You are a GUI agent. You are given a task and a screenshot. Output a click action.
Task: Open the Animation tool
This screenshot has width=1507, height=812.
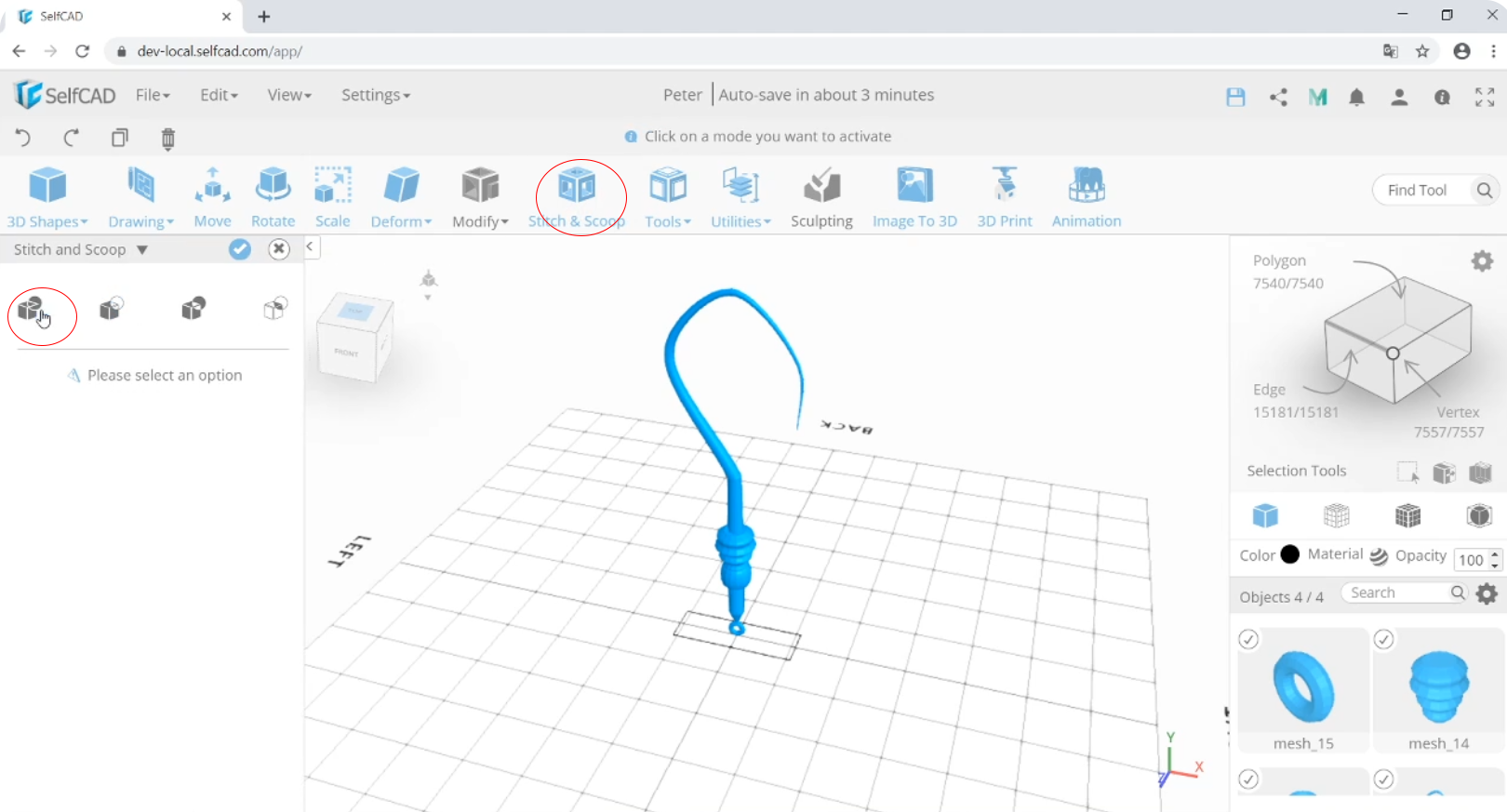tap(1087, 197)
